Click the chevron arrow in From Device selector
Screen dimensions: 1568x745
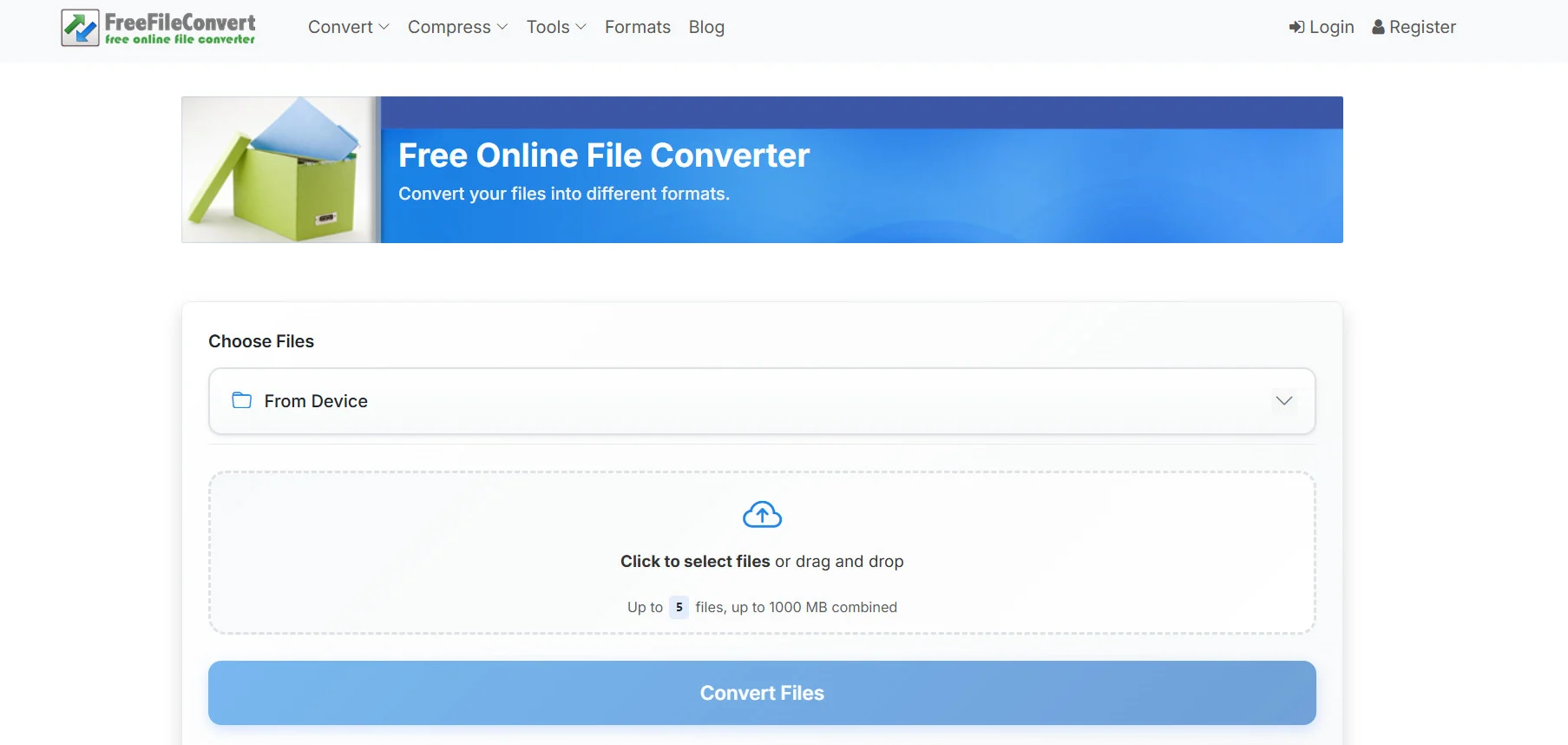(1284, 401)
